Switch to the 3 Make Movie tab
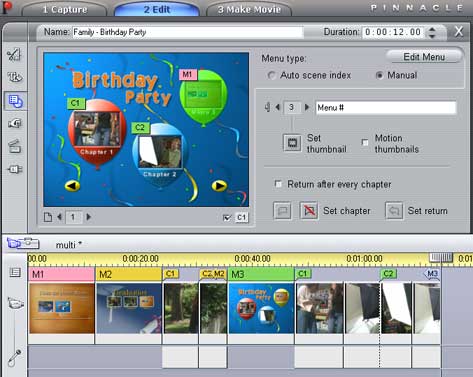 pyautogui.click(x=249, y=9)
